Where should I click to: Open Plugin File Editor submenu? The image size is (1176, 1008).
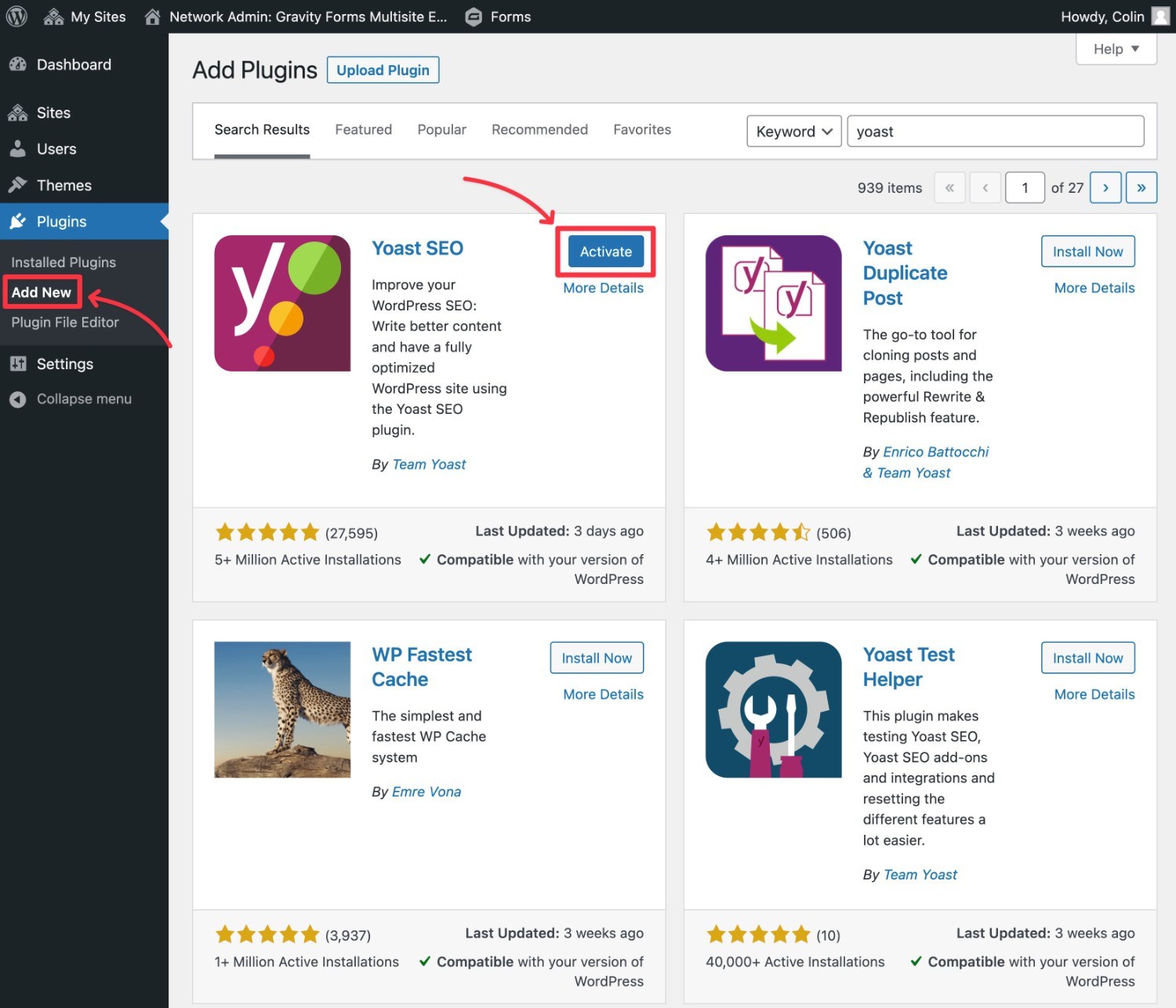pos(65,322)
